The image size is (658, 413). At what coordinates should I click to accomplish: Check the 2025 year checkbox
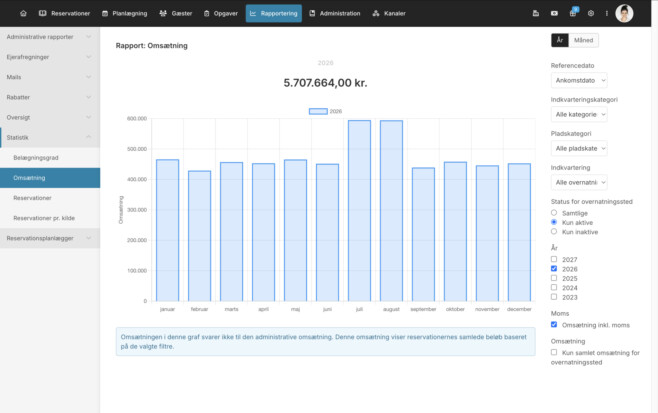click(554, 278)
